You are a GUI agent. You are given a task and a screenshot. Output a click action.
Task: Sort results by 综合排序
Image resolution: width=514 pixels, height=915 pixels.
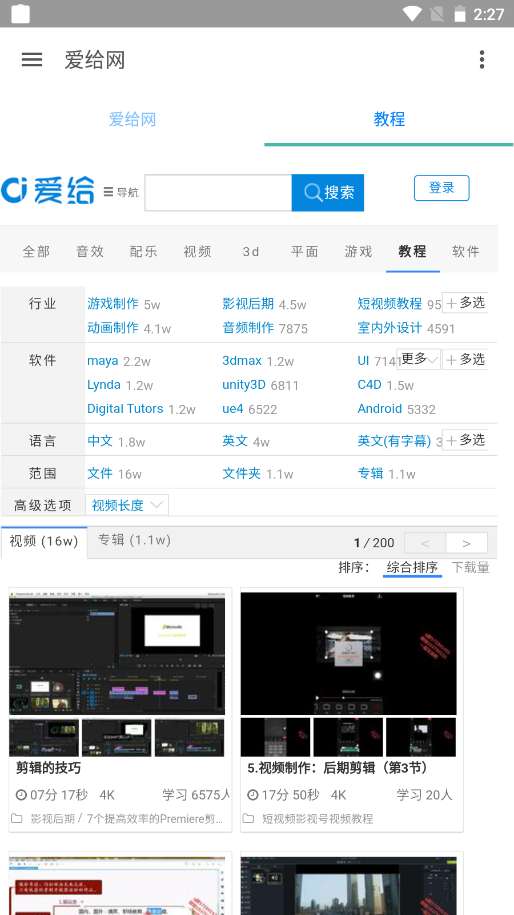coord(412,567)
